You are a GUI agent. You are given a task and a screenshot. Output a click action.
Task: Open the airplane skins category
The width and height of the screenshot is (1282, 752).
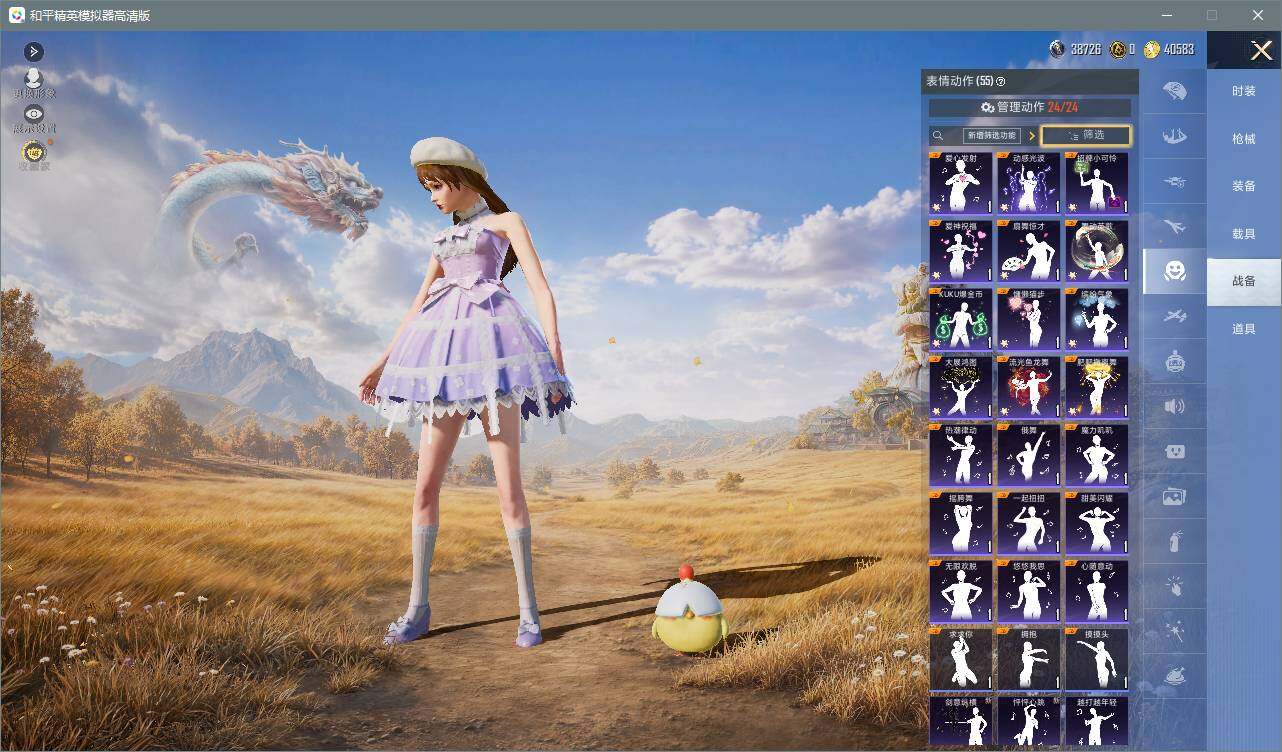(1175, 226)
